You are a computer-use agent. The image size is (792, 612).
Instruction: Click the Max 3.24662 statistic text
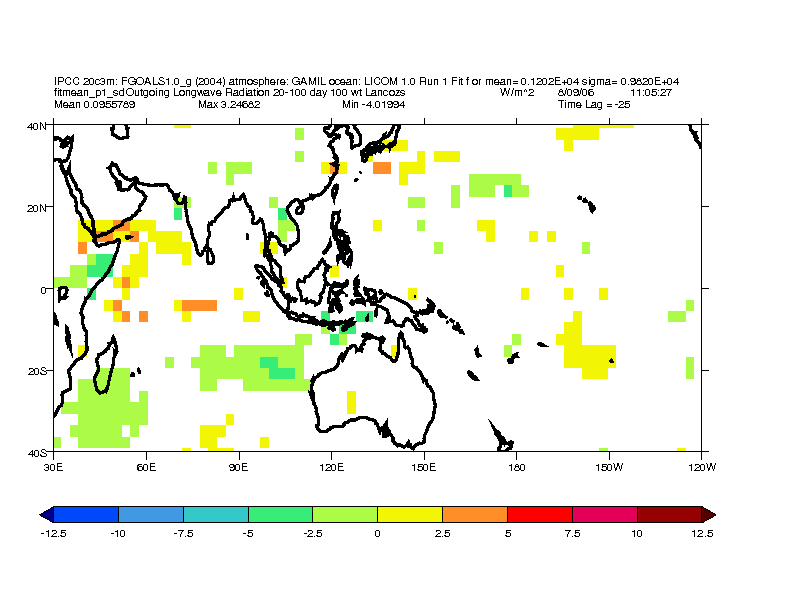(229, 104)
